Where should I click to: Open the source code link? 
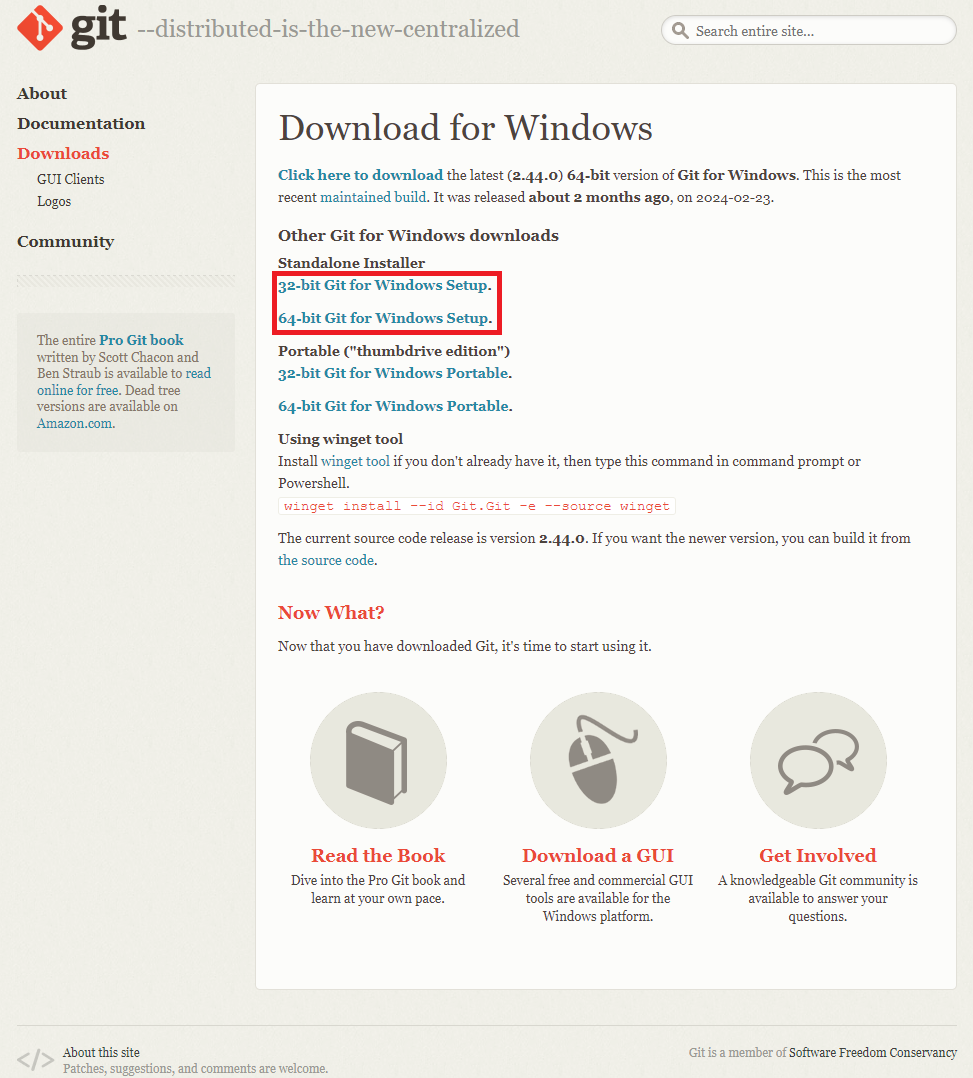coord(326,560)
